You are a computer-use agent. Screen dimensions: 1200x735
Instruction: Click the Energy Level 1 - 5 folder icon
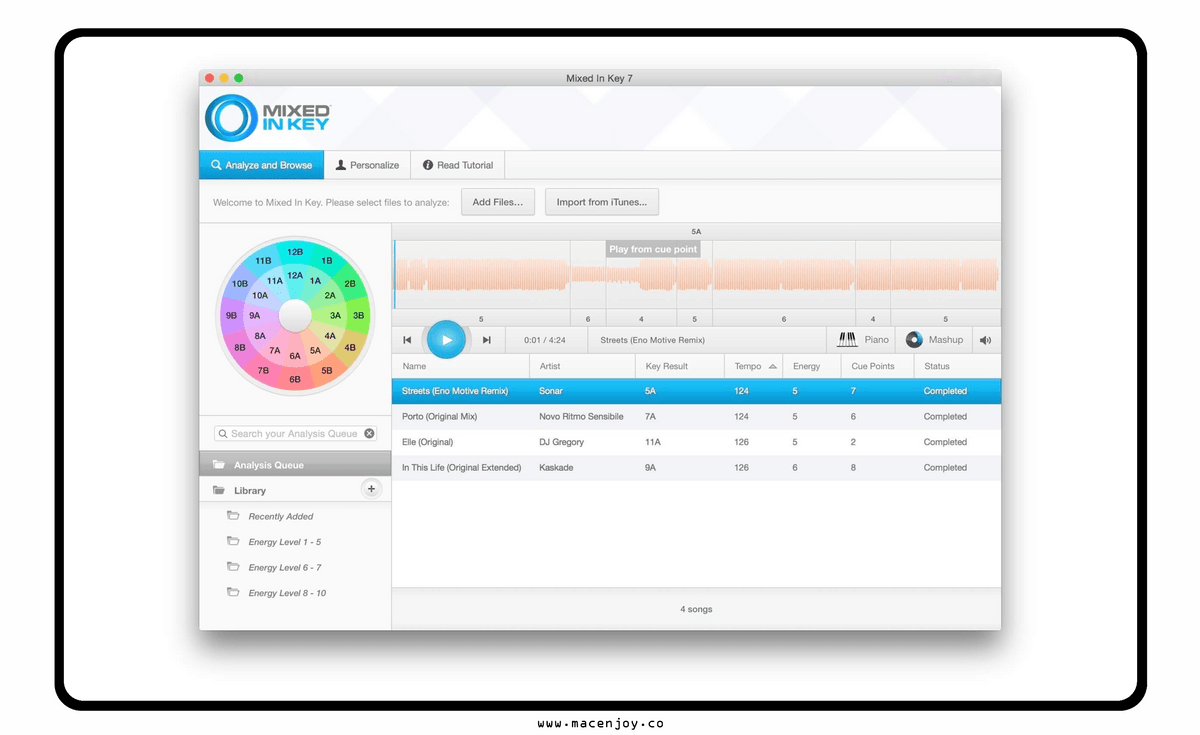click(233, 542)
